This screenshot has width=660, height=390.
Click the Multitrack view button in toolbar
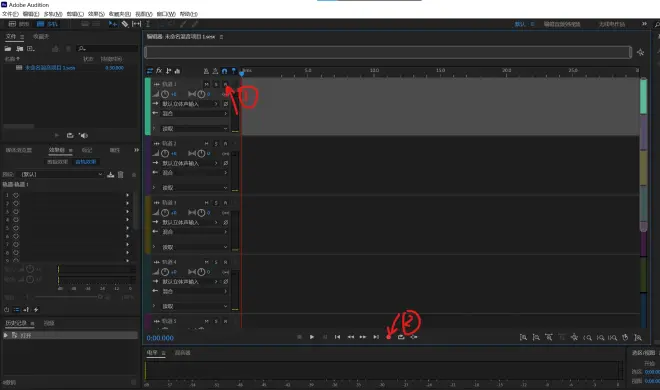47,24
